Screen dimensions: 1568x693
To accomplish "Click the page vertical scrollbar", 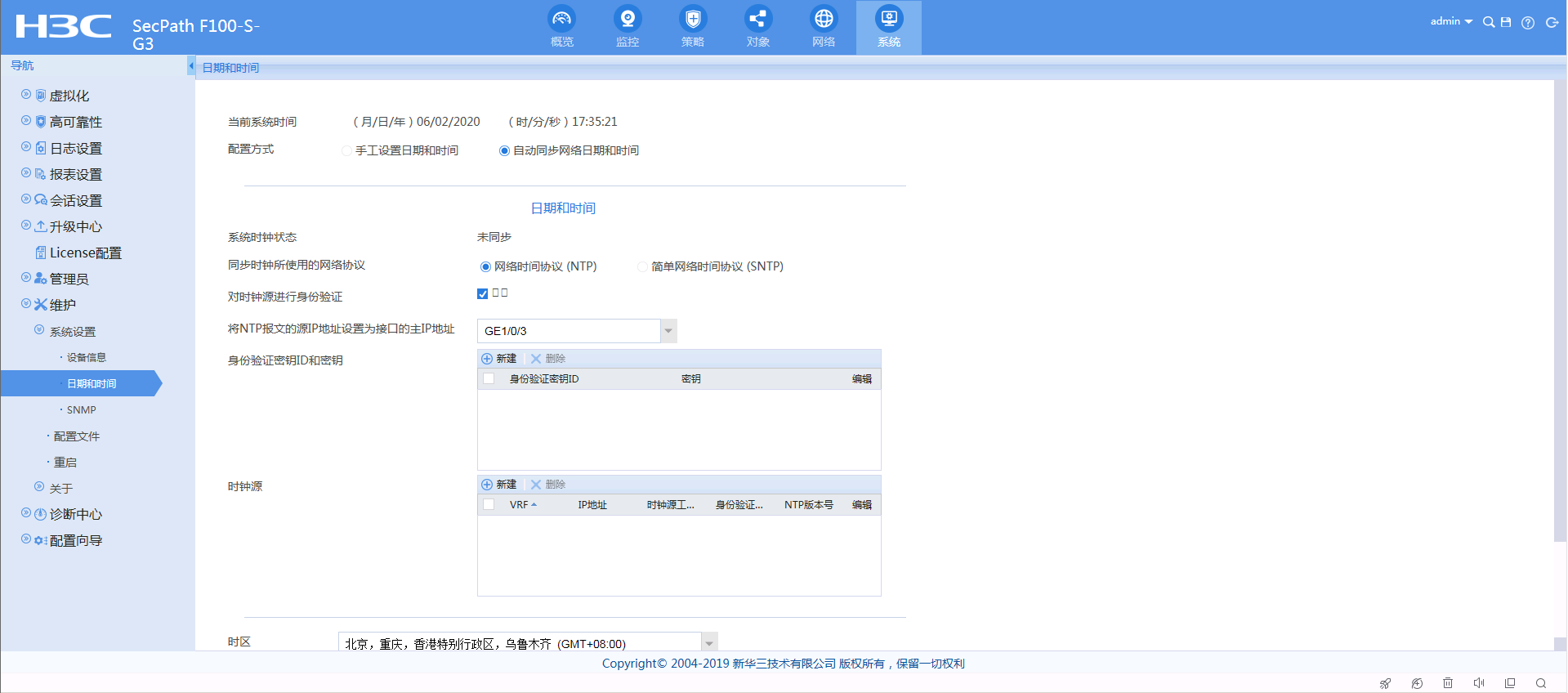I will pyautogui.click(x=1560, y=327).
